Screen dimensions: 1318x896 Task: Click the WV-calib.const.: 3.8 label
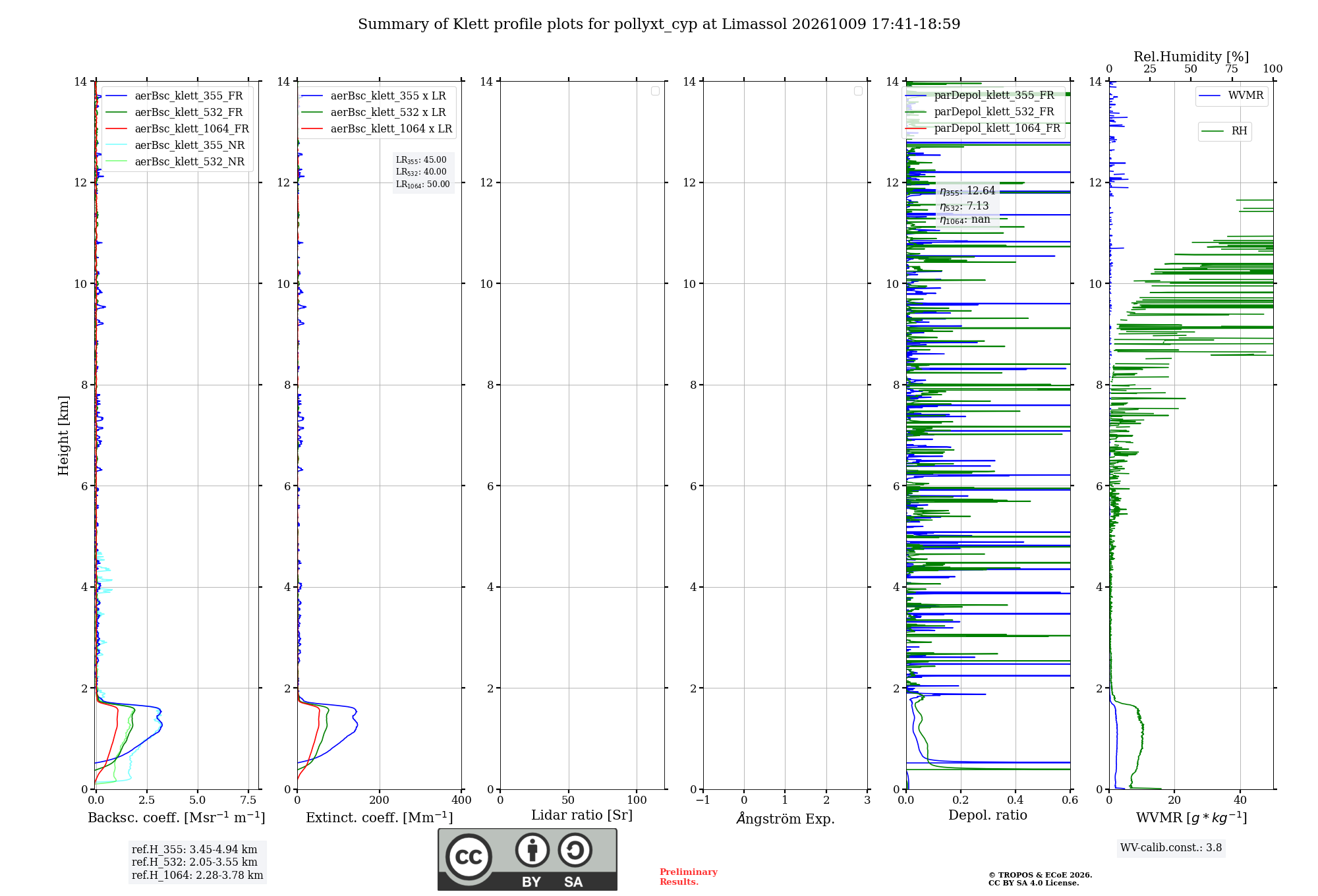pyautogui.click(x=1171, y=848)
